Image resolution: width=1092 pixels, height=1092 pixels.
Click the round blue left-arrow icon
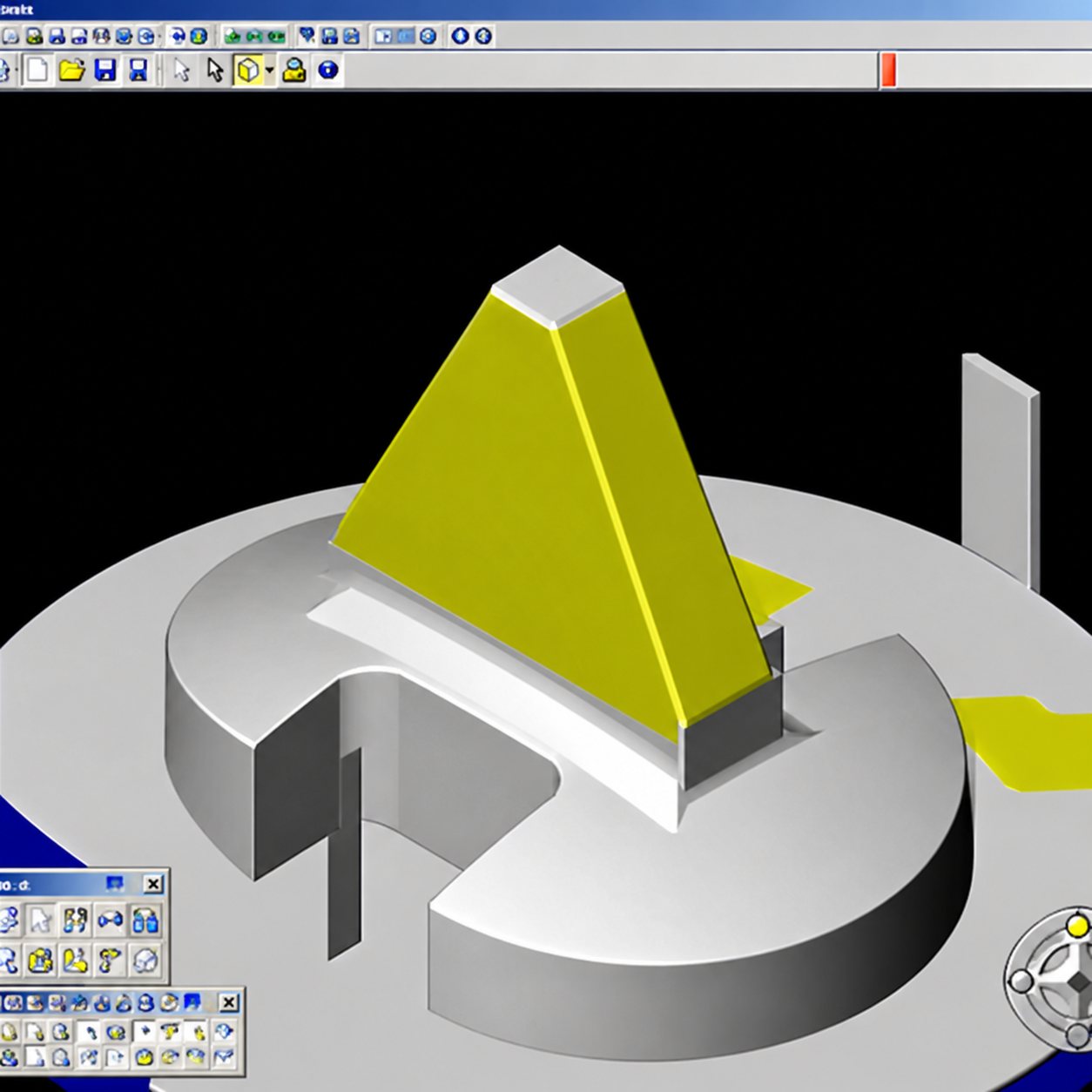[482, 36]
